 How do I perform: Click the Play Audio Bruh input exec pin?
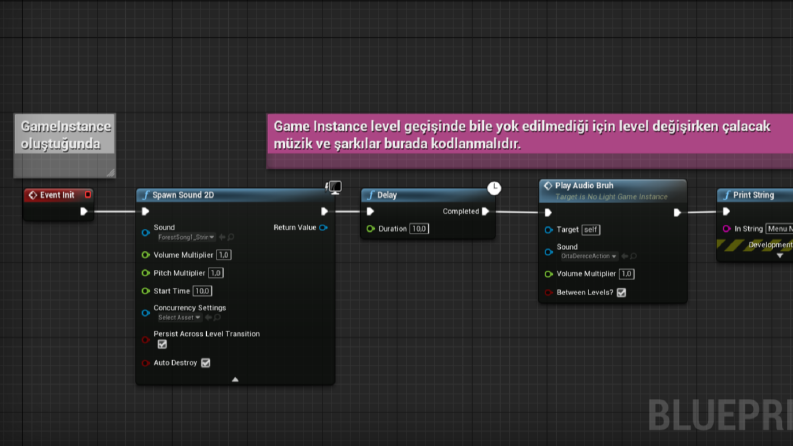[548, 212]
